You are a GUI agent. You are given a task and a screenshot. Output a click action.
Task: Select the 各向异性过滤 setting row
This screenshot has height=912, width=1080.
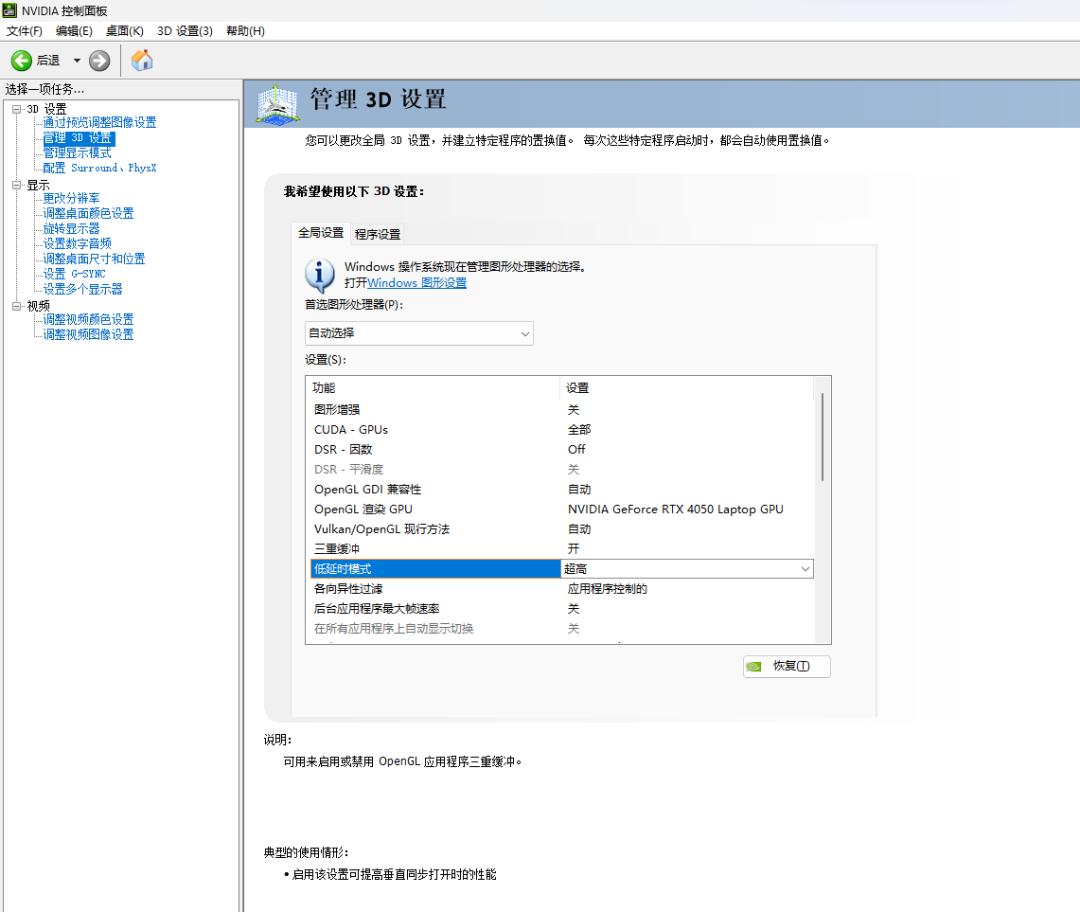tap(562, 589)
